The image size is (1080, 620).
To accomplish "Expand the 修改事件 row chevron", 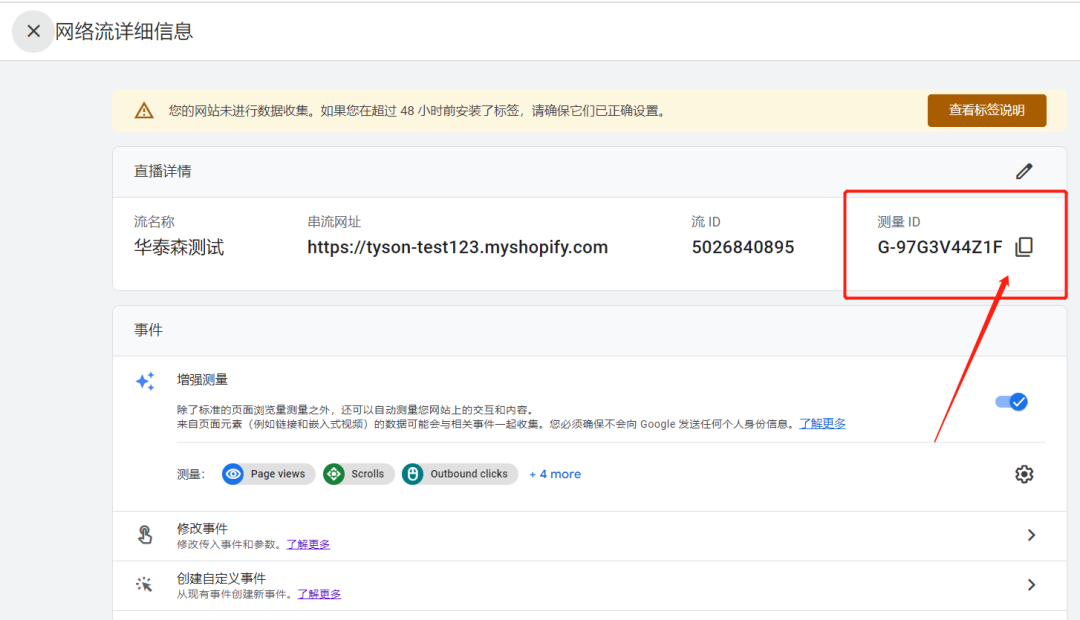I will point(1031,535).
